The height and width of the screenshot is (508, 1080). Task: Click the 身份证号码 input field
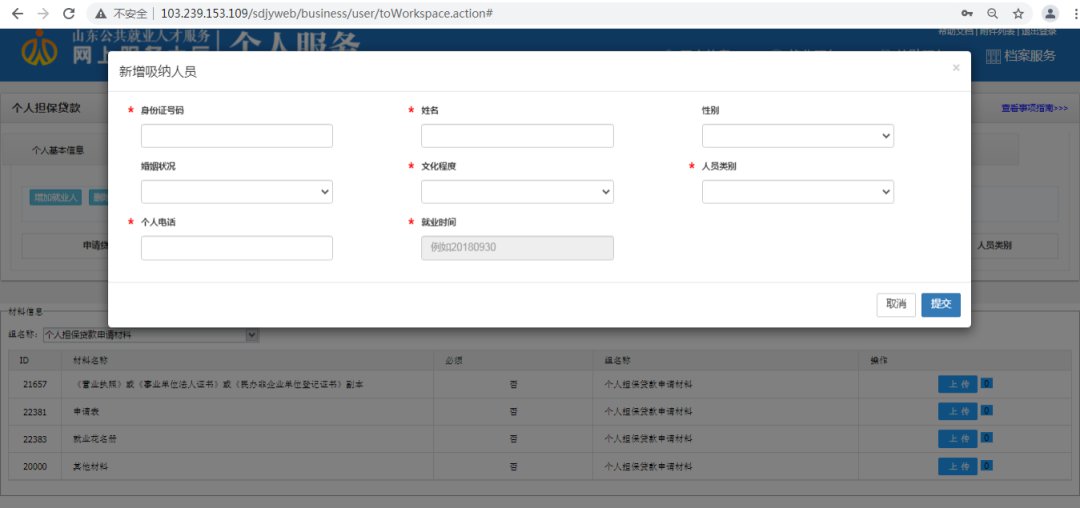coord(236,136)
